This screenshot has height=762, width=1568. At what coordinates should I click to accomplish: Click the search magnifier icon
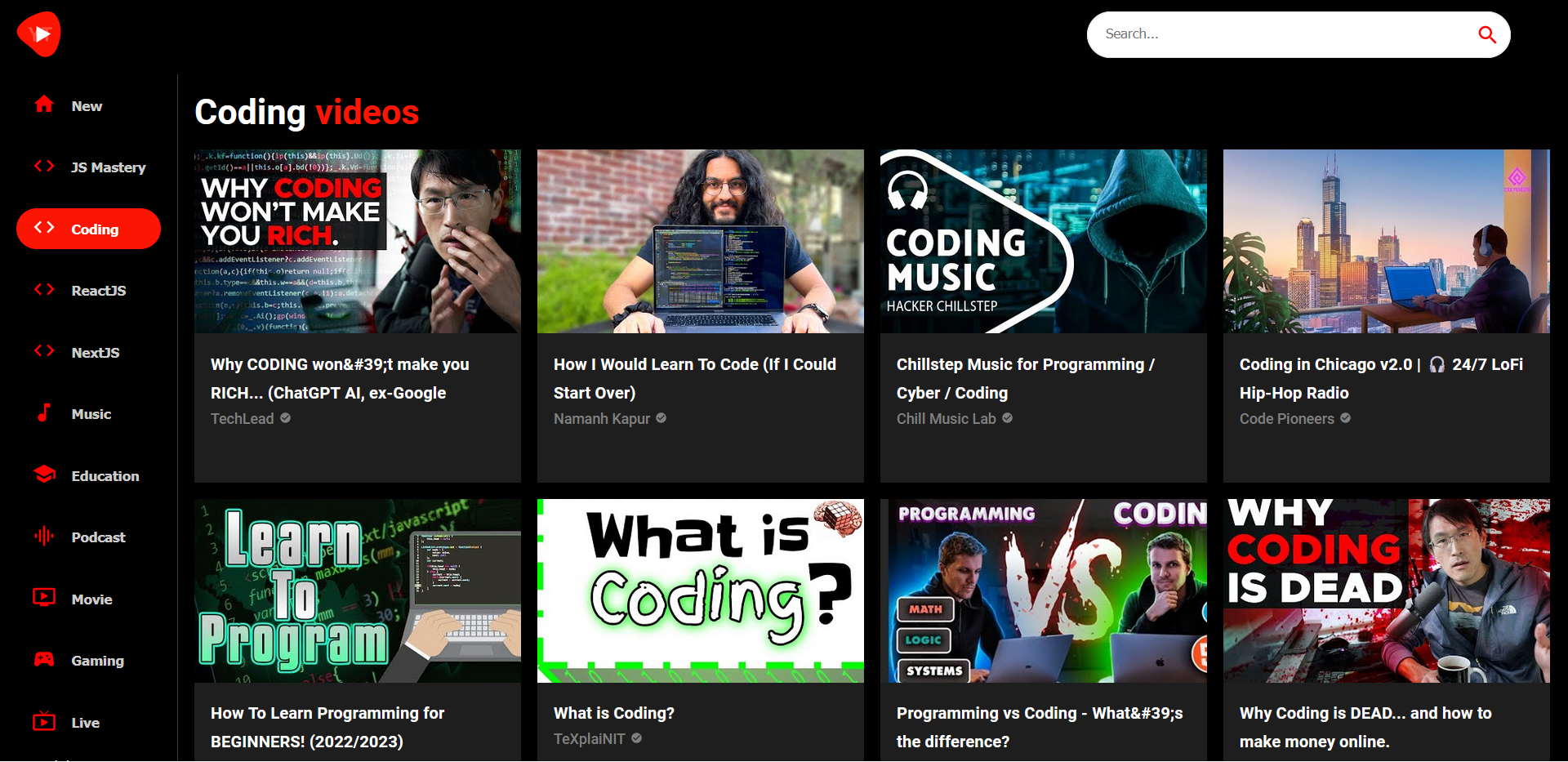pyautogui.click(x=1486, y=34)
